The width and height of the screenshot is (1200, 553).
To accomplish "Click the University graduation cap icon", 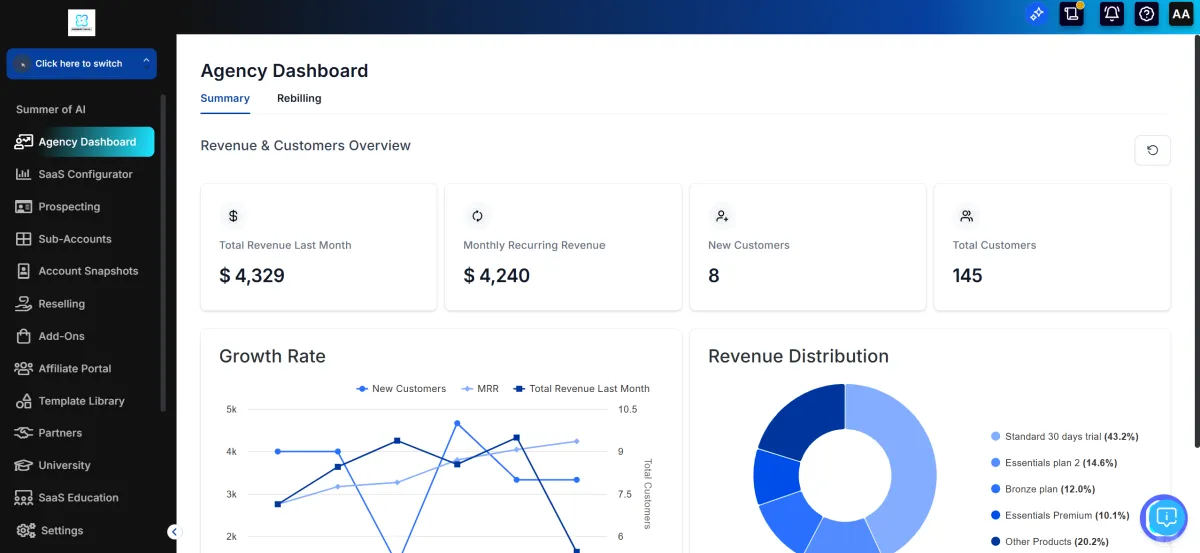I will [x=24, y=466].
